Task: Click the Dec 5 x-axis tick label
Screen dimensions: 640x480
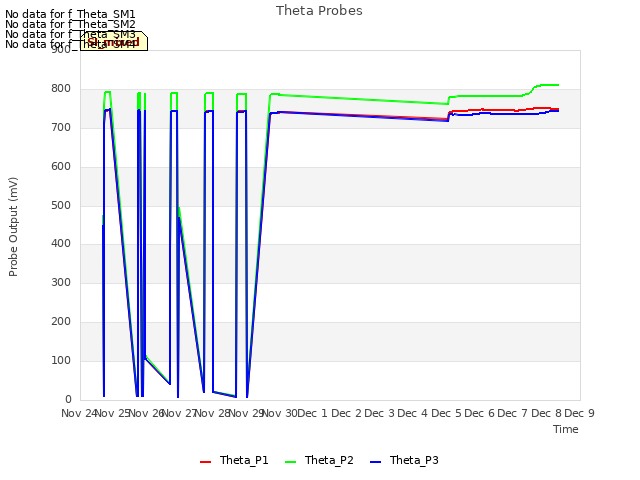Action: click(x=446, y=413)
